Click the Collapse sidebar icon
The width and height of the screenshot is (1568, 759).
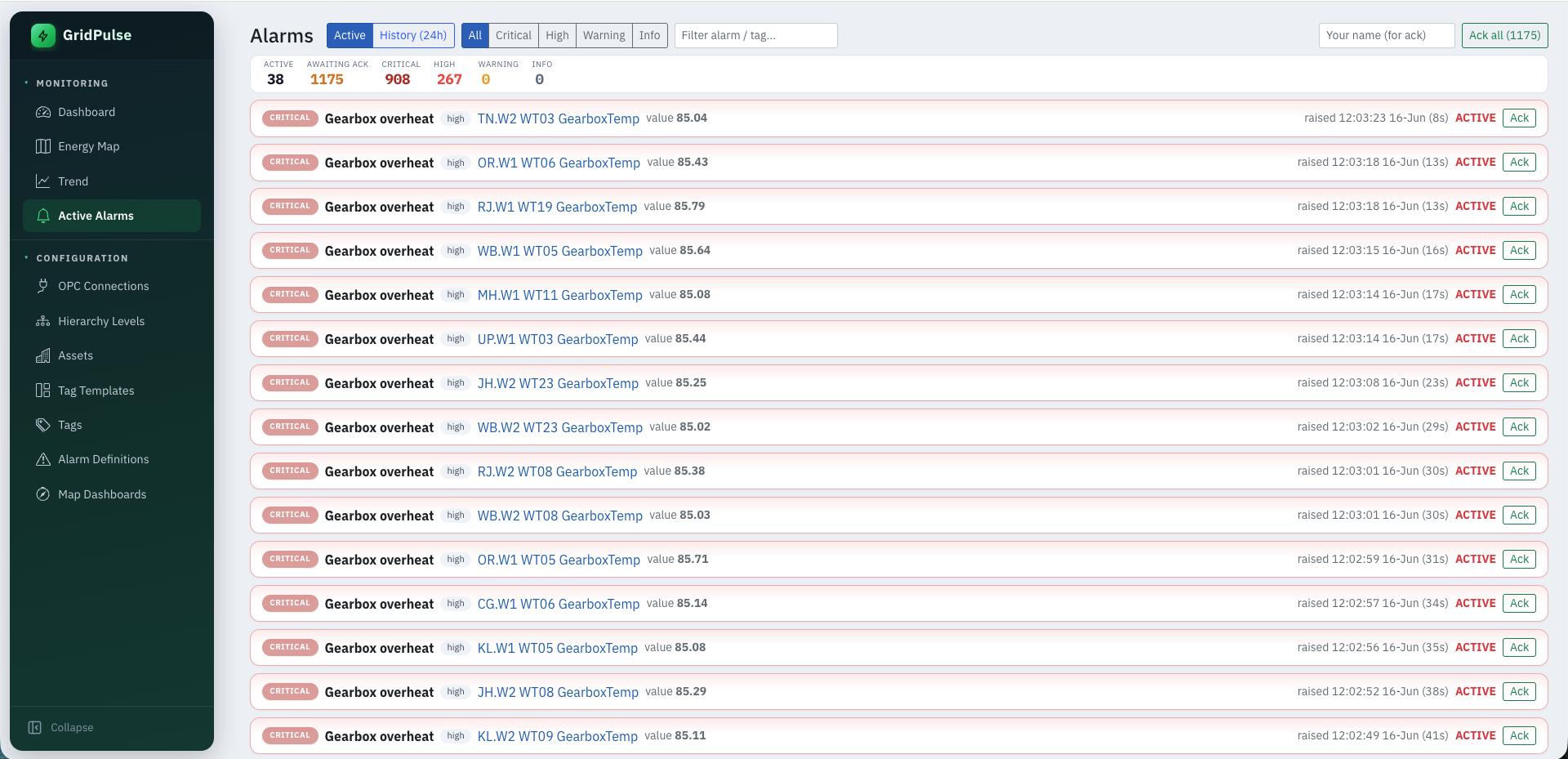tap(35, 727)
